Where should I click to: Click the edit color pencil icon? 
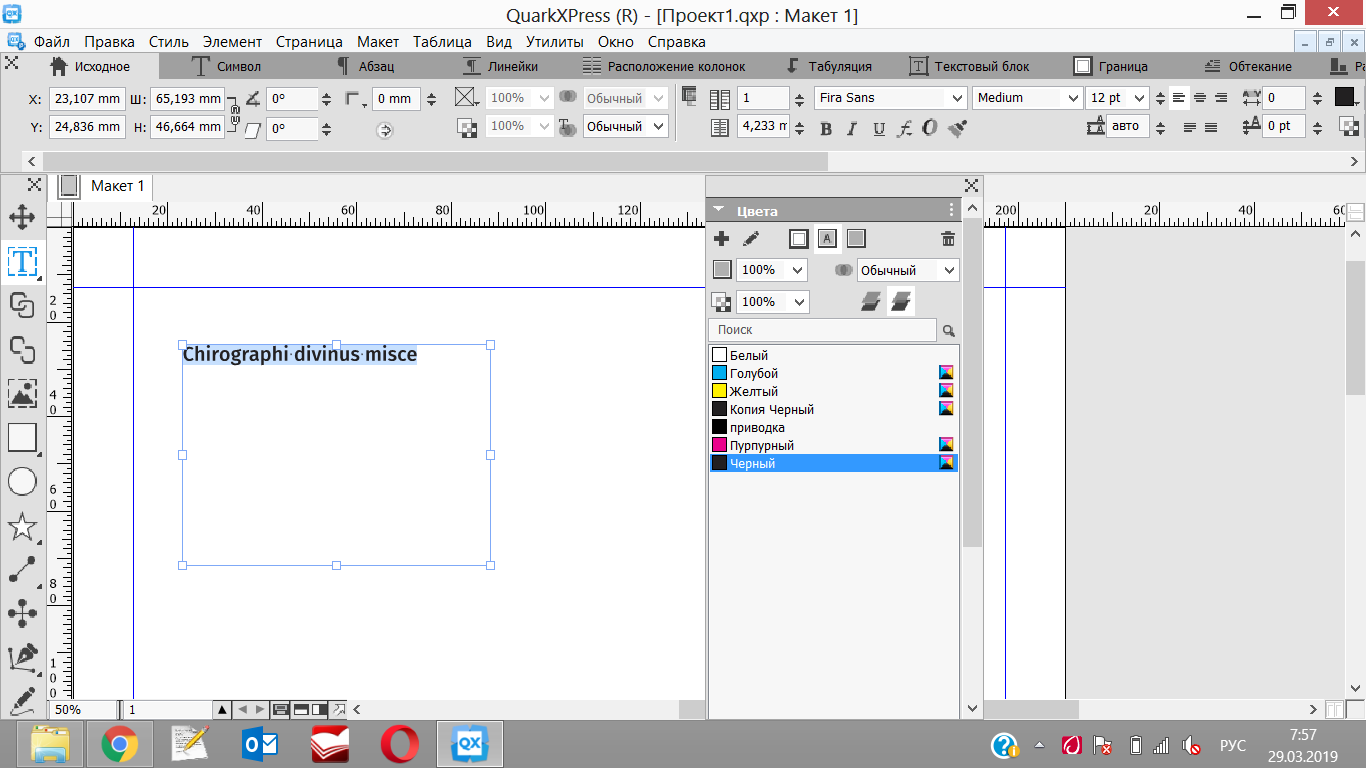coord(751,238)
